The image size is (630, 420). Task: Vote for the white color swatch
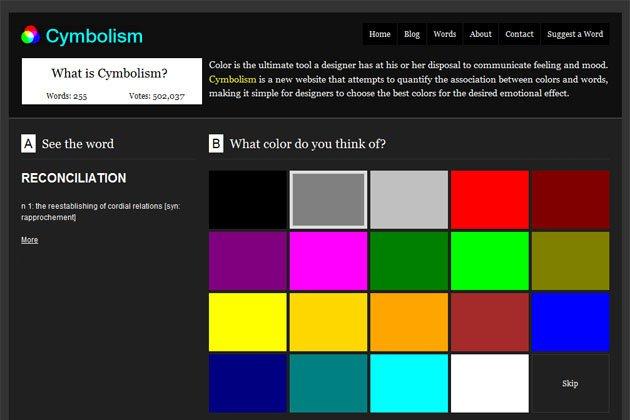tap(489, 383)
